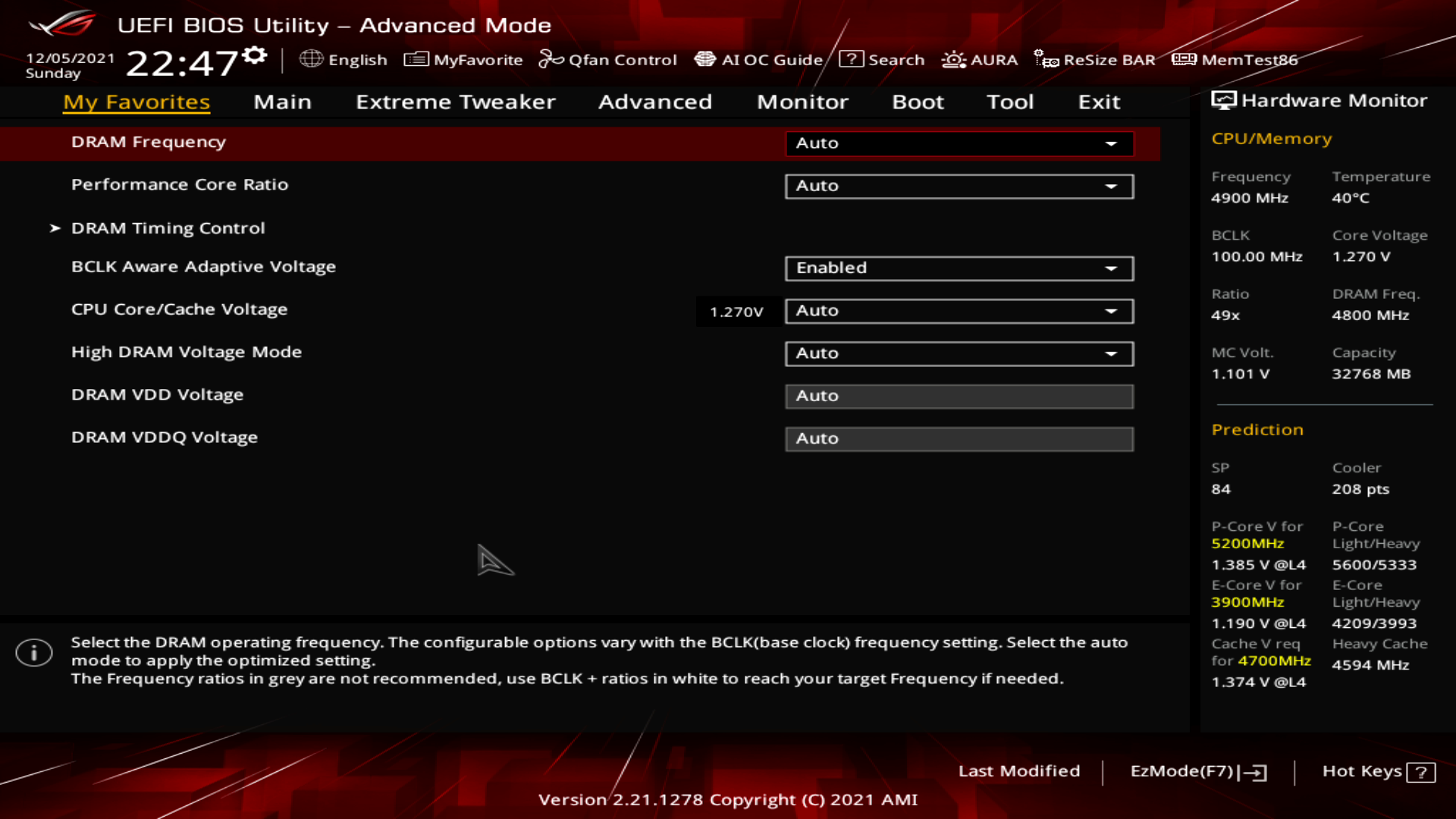Open High DRAM Voltage Mode dropdown
Viewport: 1456px width, 819px height.
pyautogui.click(x=959, y=353)
